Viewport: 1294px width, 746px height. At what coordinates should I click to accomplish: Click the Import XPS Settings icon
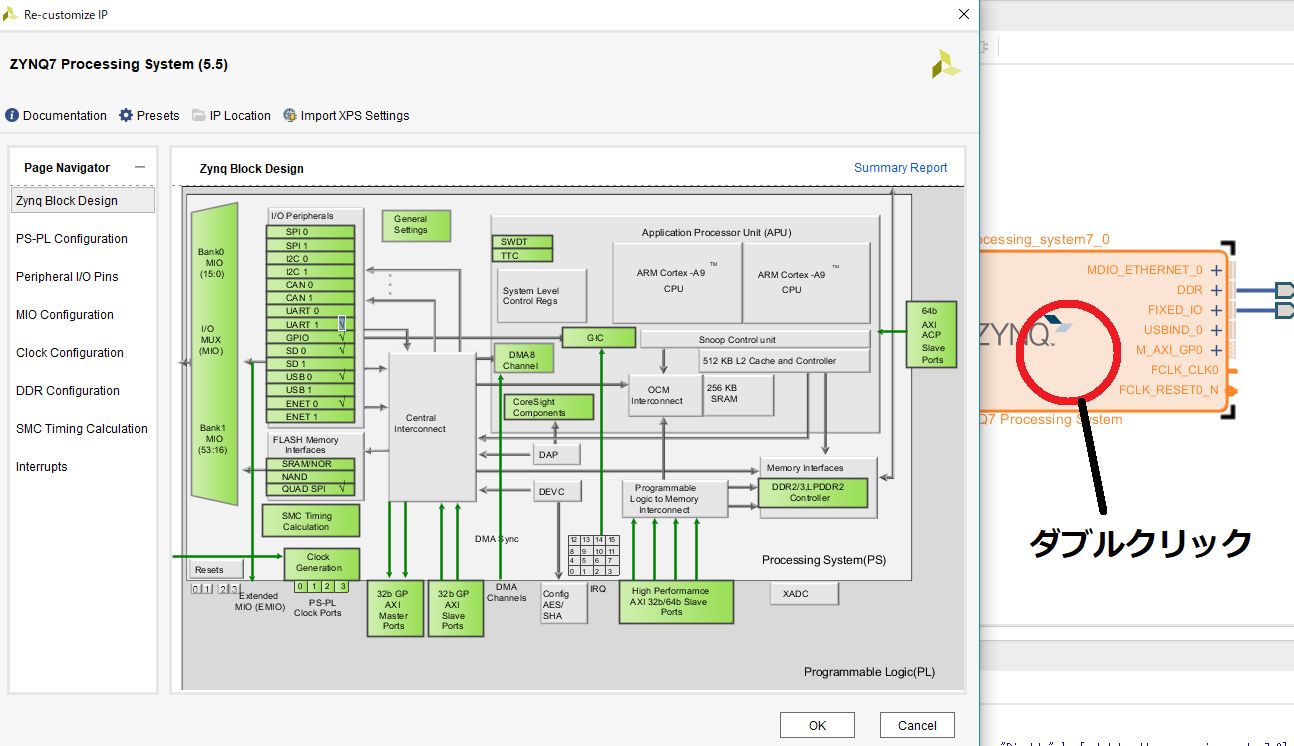tap(290, 116)
